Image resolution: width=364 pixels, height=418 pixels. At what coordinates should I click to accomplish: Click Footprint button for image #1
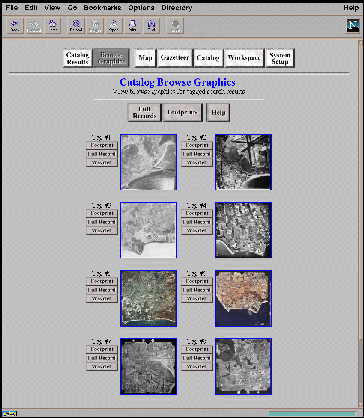coord(102,145)
